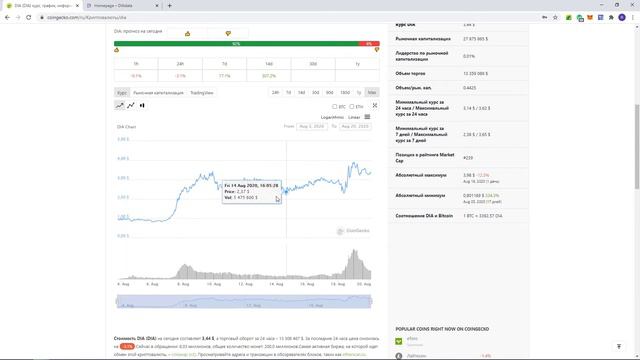Open the blue square browser extension icon
640x360 pixels.
point(600,18)
